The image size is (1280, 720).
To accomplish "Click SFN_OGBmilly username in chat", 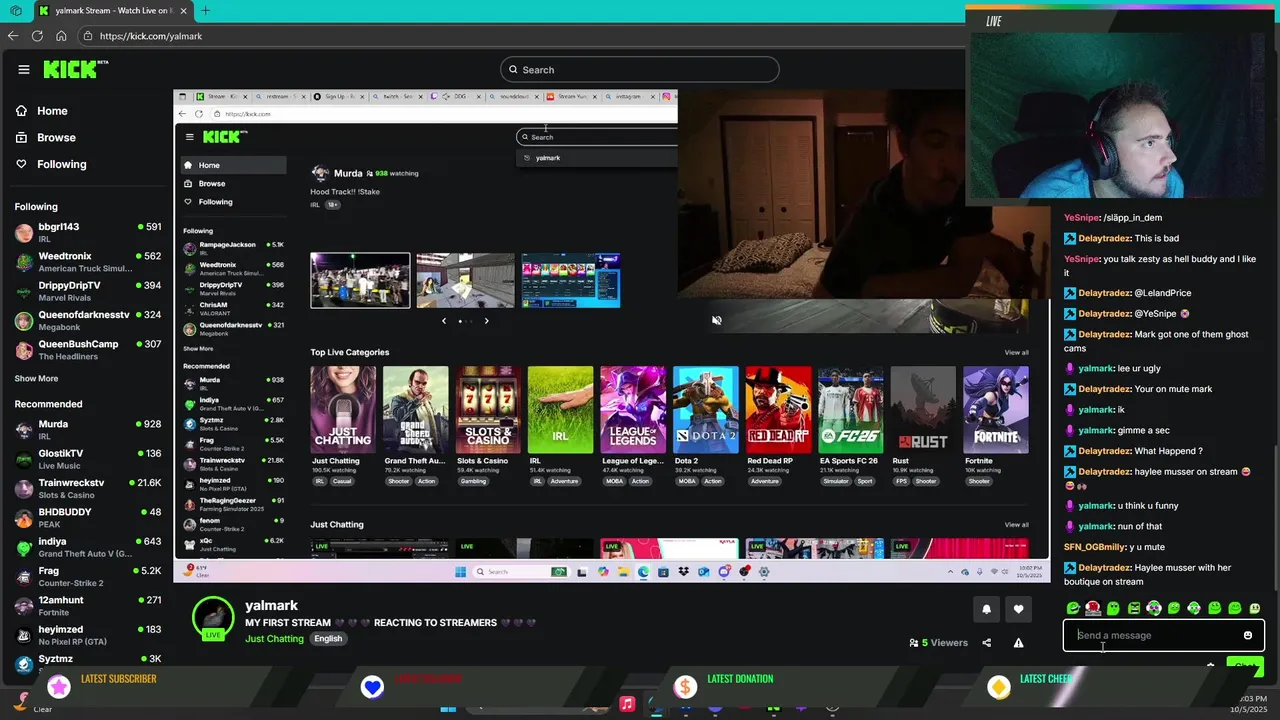I will (1094, 547).
